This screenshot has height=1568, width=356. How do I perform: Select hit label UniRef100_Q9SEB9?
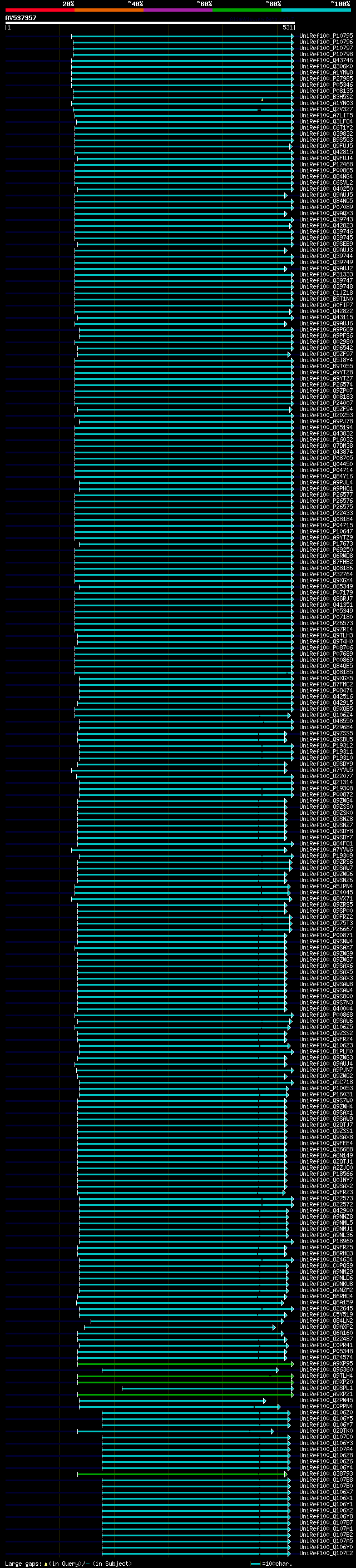tap(326, 244)
